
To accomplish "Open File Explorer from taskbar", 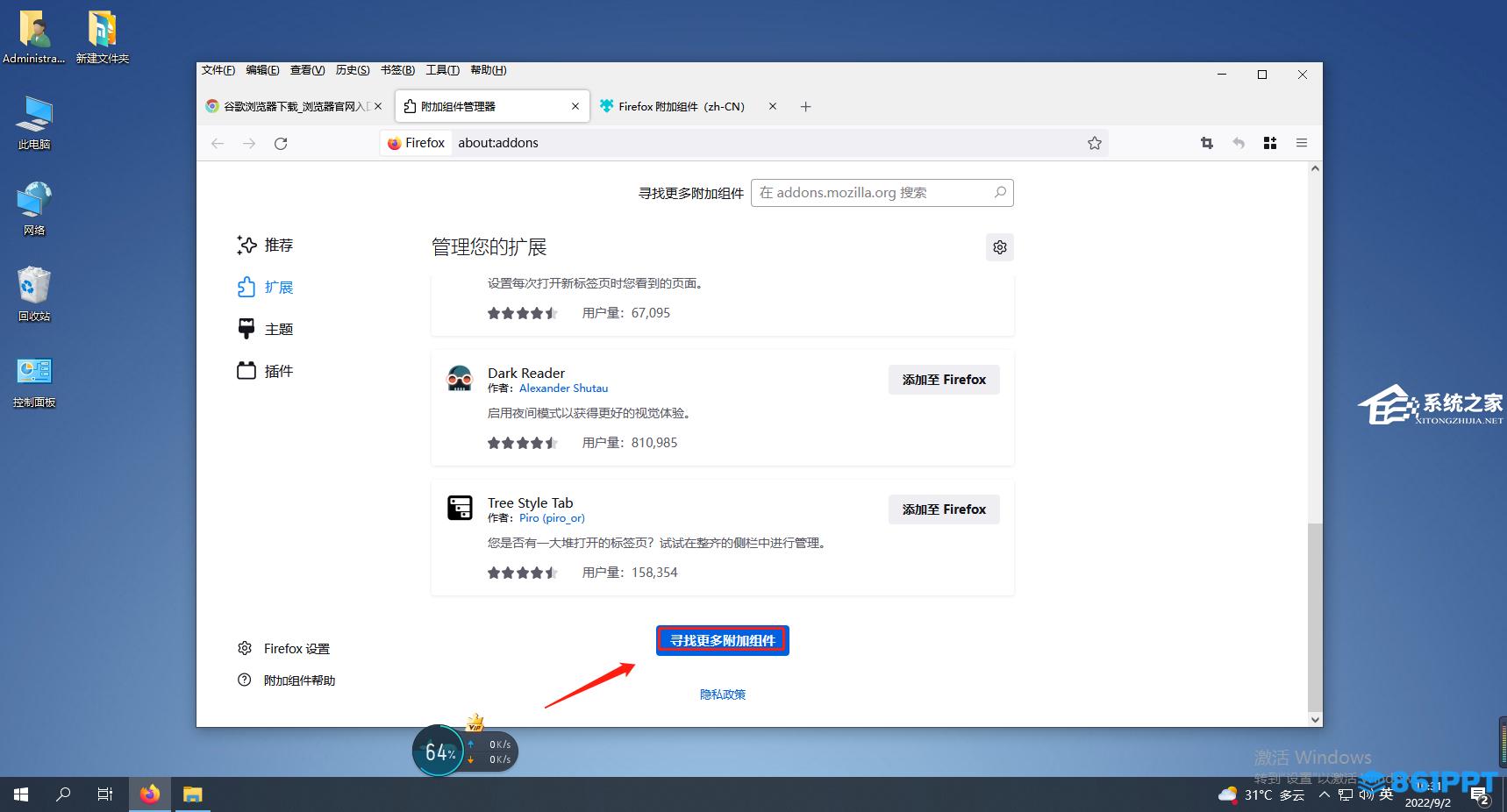I will pyautogui.click(x=193, y=794).
